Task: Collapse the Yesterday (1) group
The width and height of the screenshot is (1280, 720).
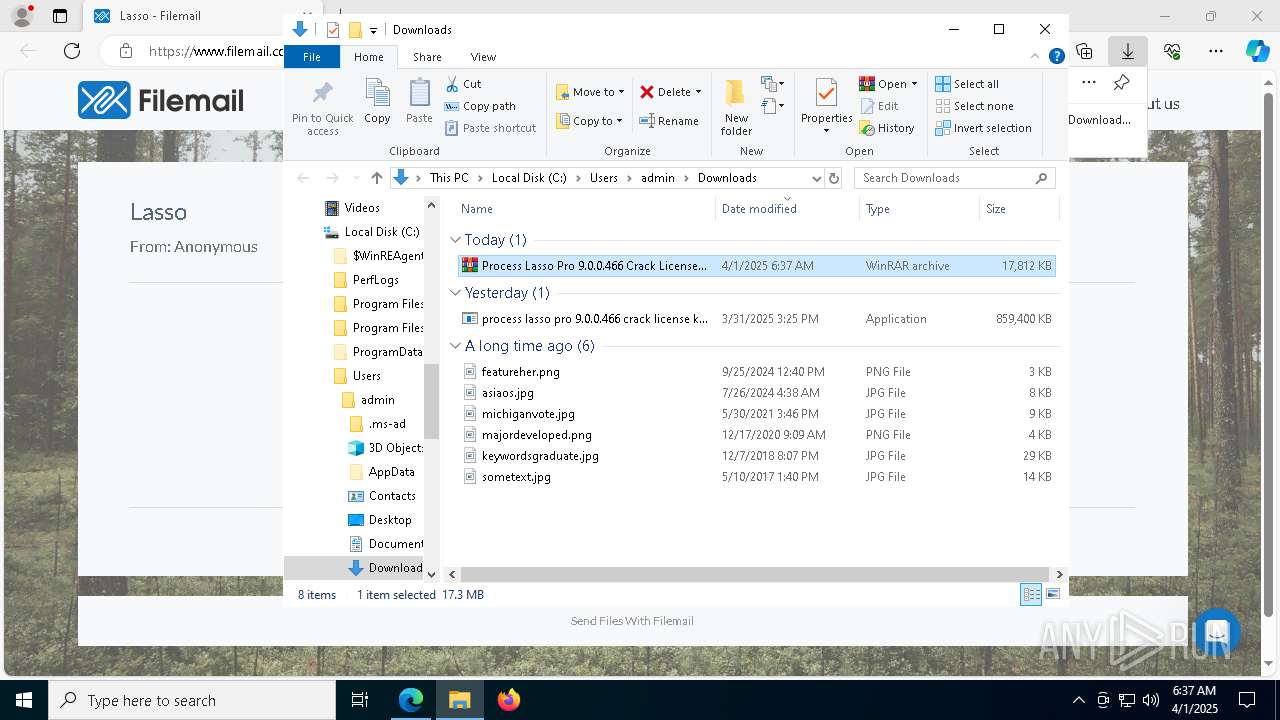Action: coord(455,293)
